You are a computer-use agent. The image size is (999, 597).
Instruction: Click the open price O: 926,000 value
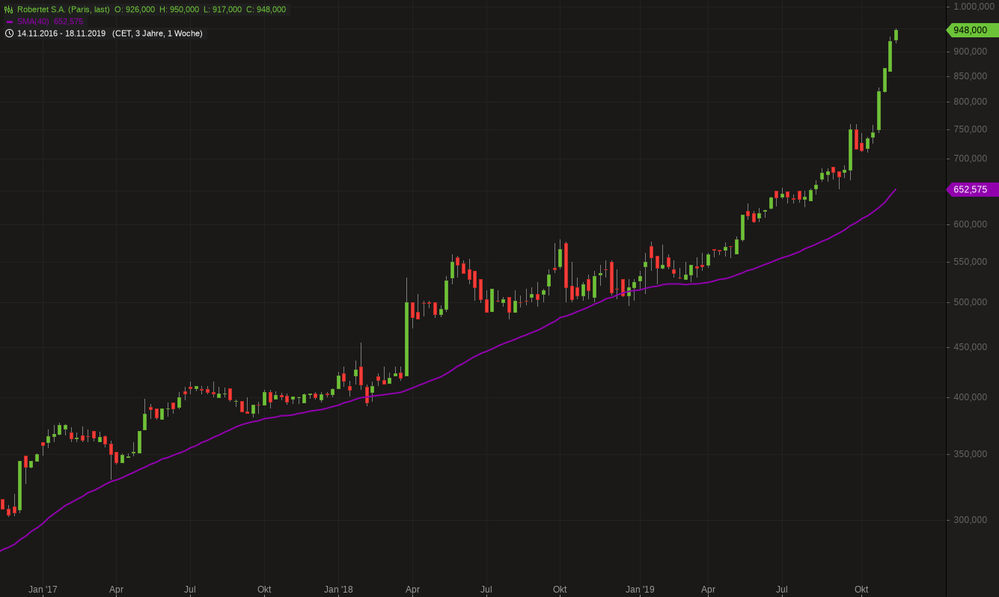[133, 9]
